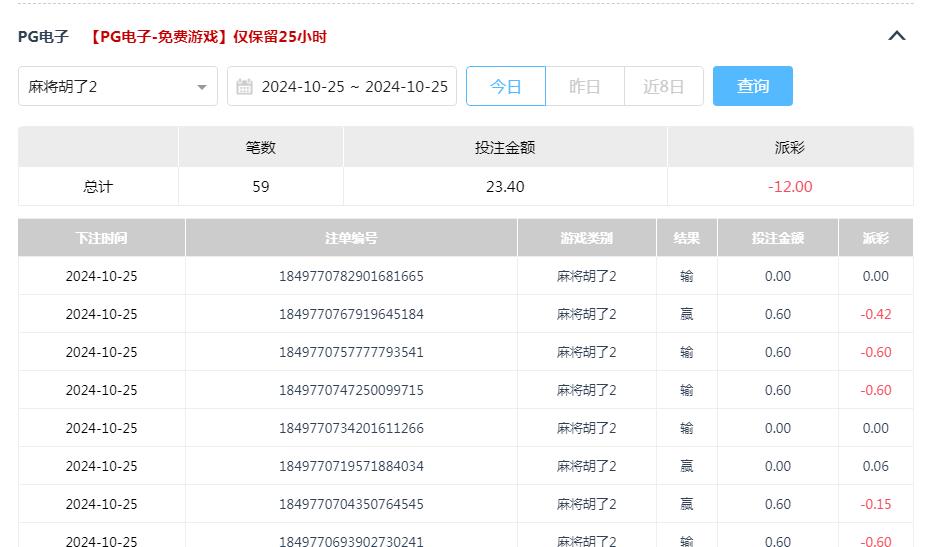This screenshot has width=934, height=547.
Task: Click result 输 in order 1849770782901681665 row
Action: [x=687, y=276]
